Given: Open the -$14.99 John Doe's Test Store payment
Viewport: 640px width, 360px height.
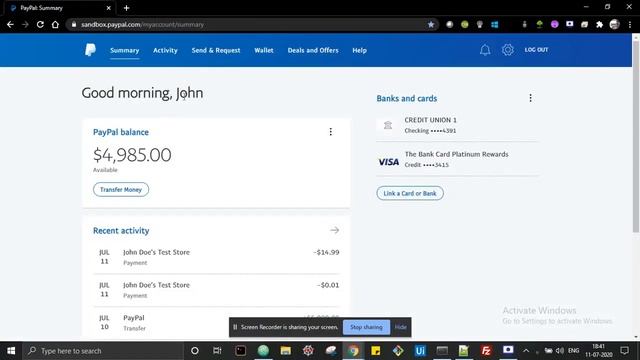Looking at the screenshot, I should 216,257.
